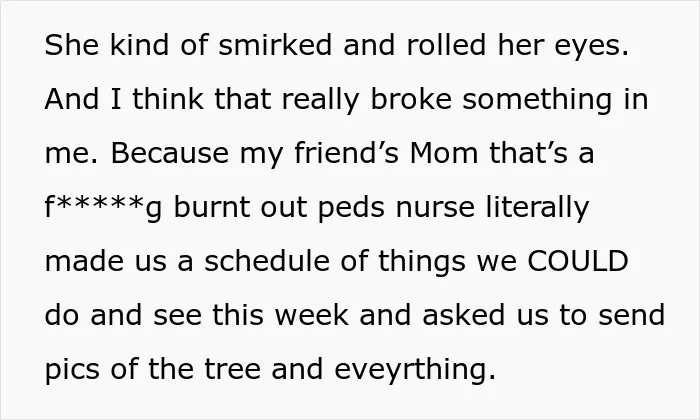The height and width of the screenshot is (420, 700).
Task: Click the word "something" in second line
Action: [537, 100]
